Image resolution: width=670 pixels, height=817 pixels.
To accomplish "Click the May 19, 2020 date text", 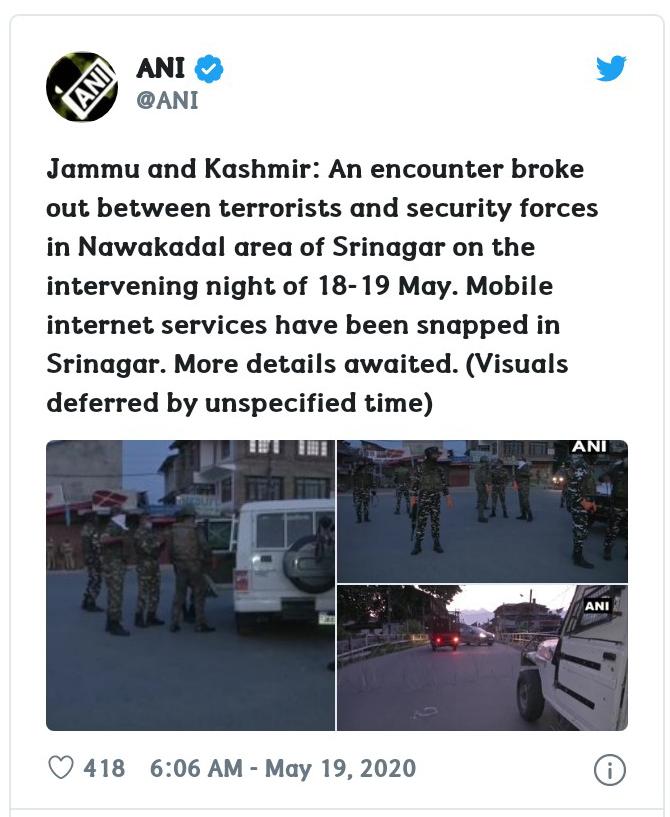I will [x=341, y=769].
